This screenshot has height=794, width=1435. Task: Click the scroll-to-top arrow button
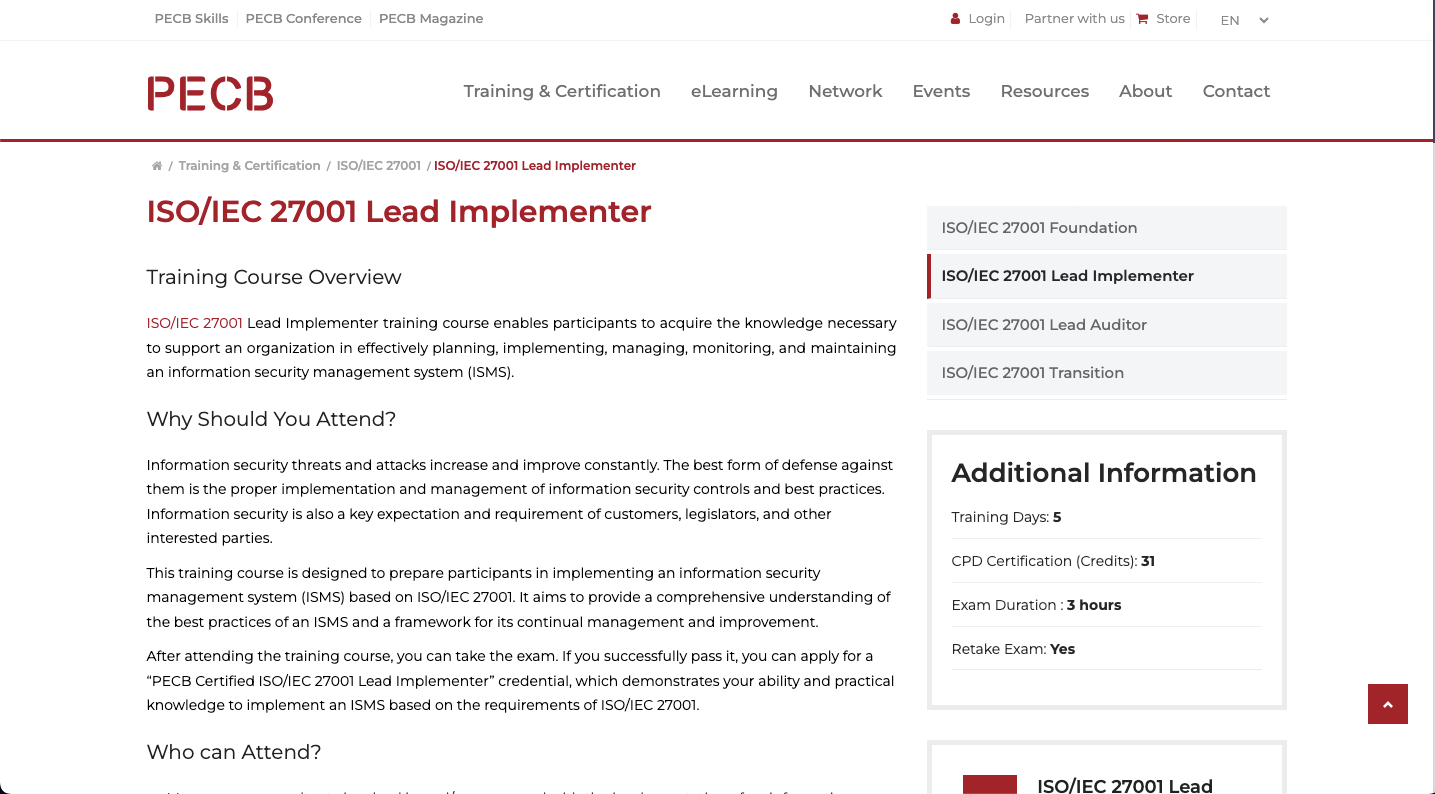tap(1387, 704)
